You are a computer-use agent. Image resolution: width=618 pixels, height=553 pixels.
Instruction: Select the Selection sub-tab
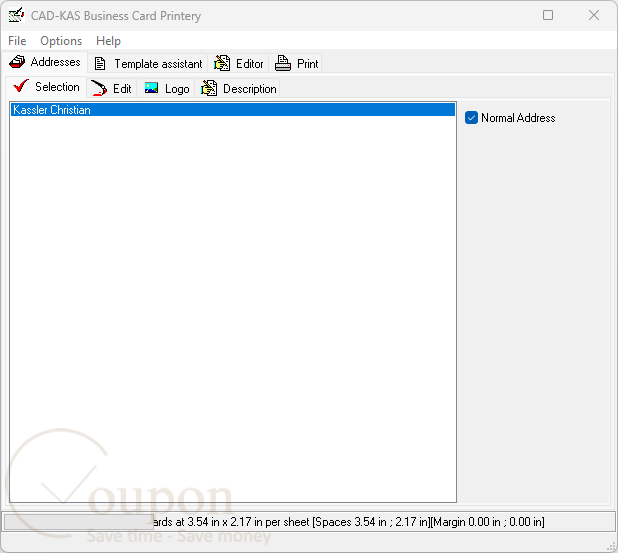point(46,87)
